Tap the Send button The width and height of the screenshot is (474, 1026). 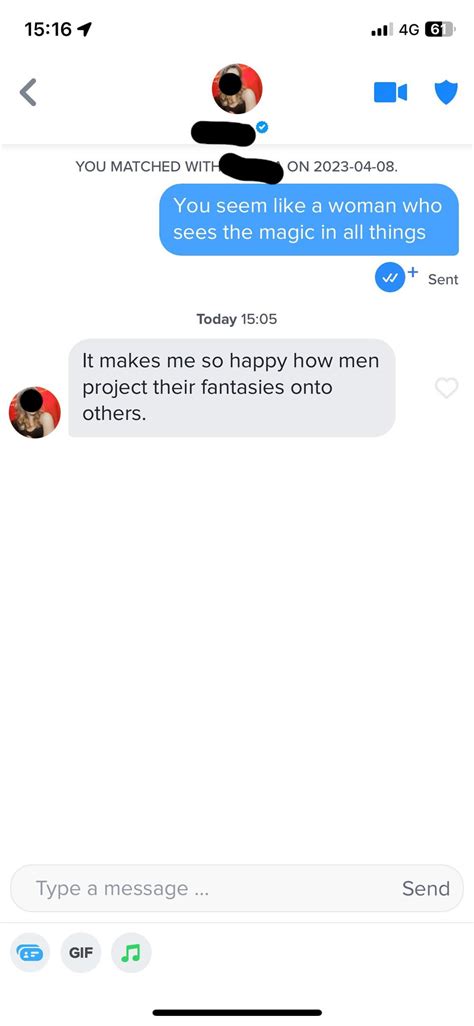point(426,888)
